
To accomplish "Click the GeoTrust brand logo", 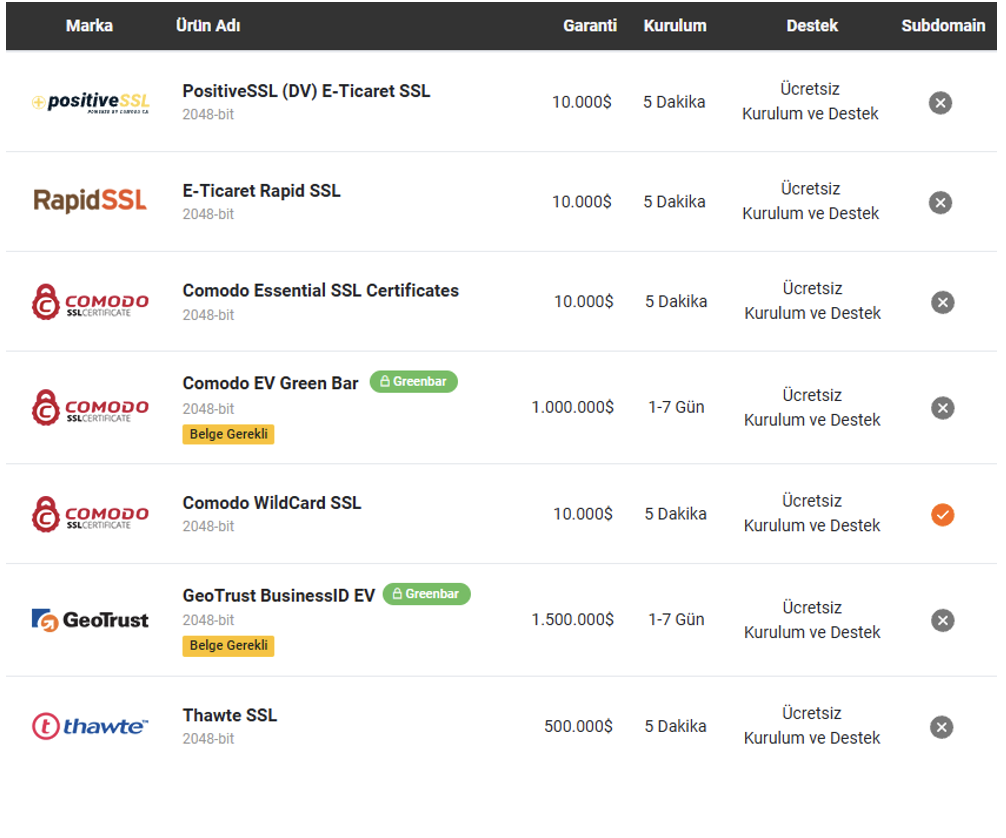I will (90, 620).
